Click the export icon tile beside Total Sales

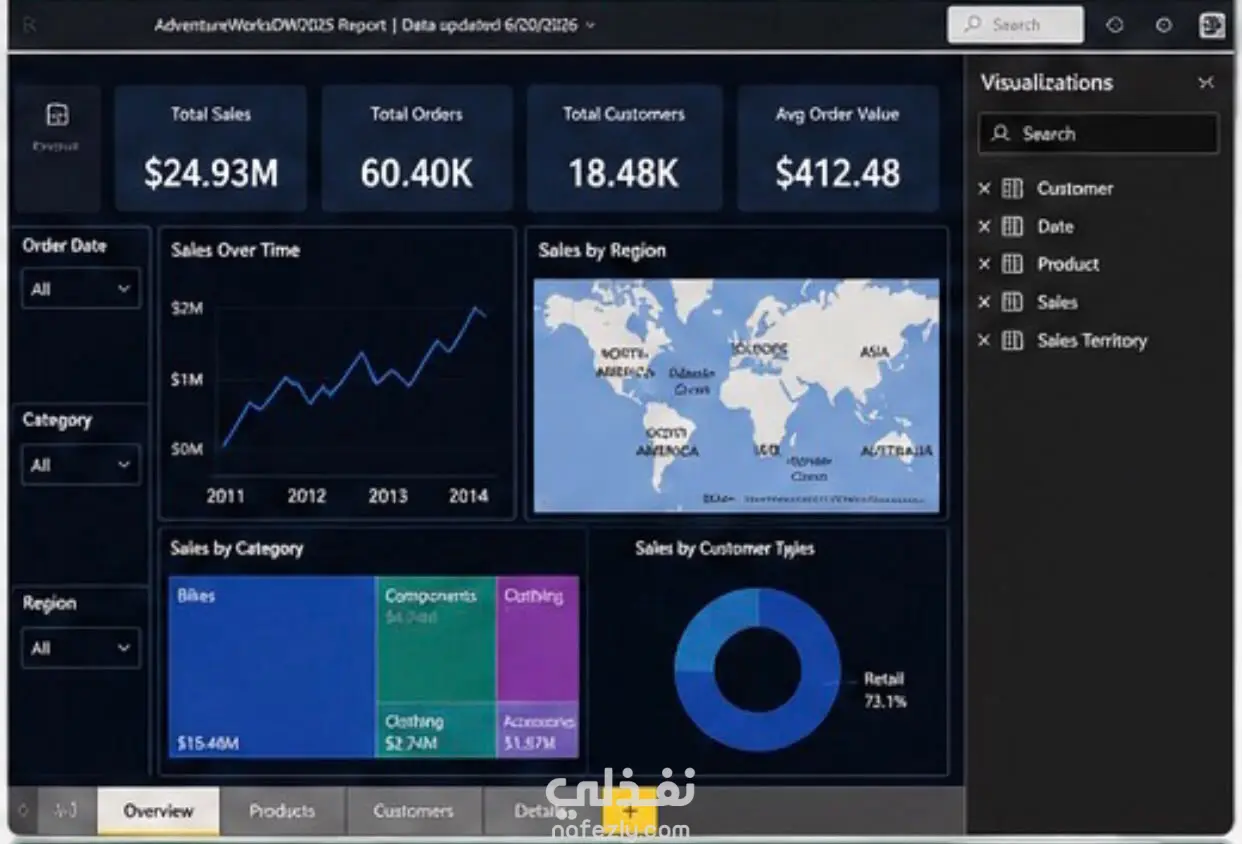57,148
